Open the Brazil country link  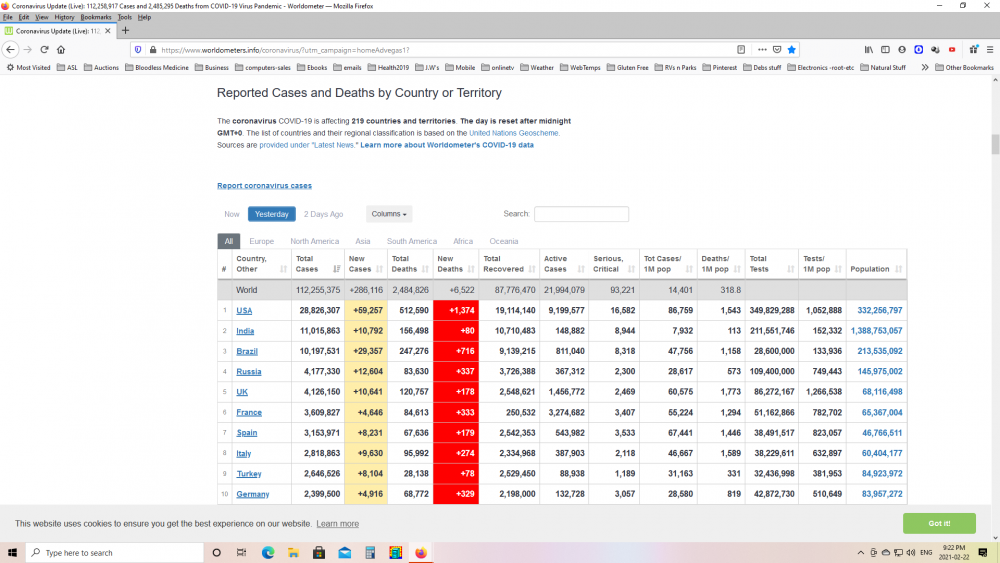[247, 351]
